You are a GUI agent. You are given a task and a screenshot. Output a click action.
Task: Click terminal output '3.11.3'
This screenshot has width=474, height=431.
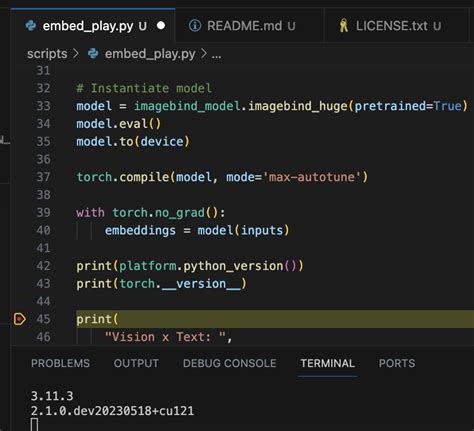point(52,396)
